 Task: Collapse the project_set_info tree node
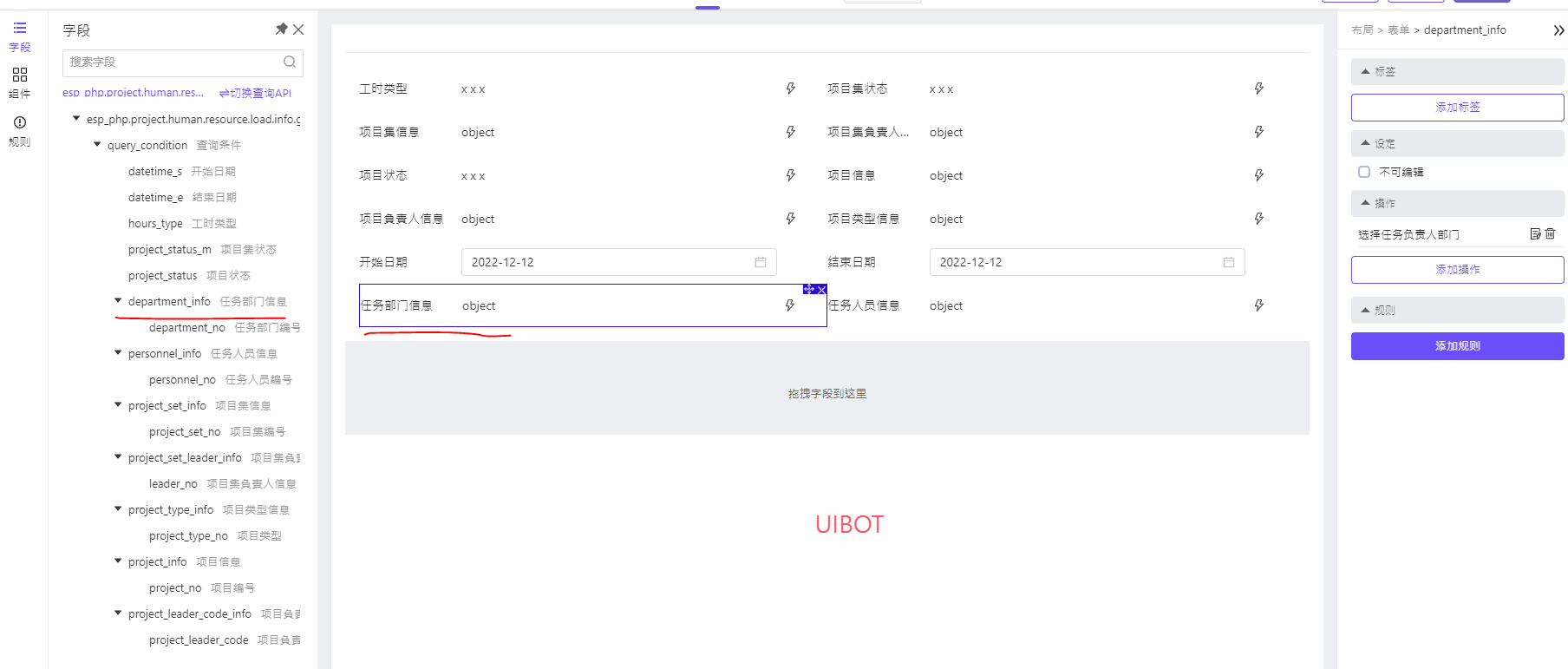(118, 404)
